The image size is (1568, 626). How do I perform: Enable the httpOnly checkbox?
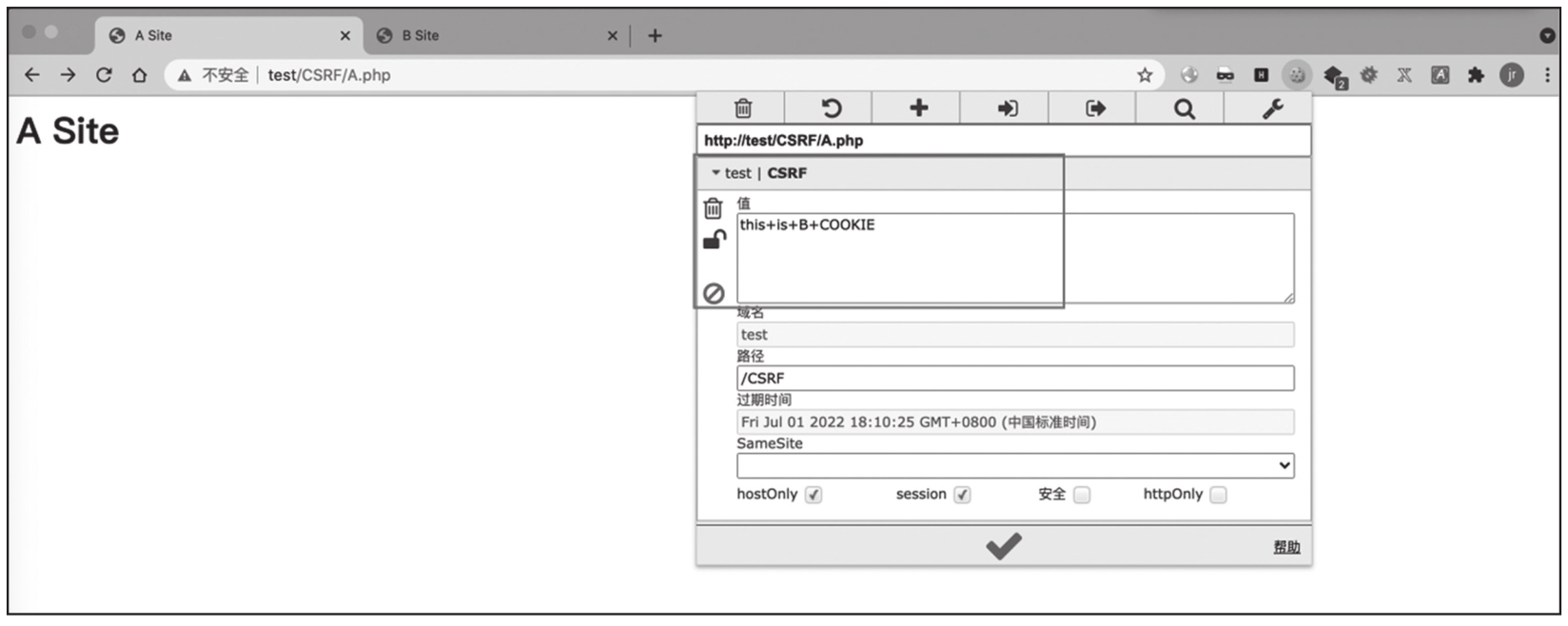(x=1219, y=495)
